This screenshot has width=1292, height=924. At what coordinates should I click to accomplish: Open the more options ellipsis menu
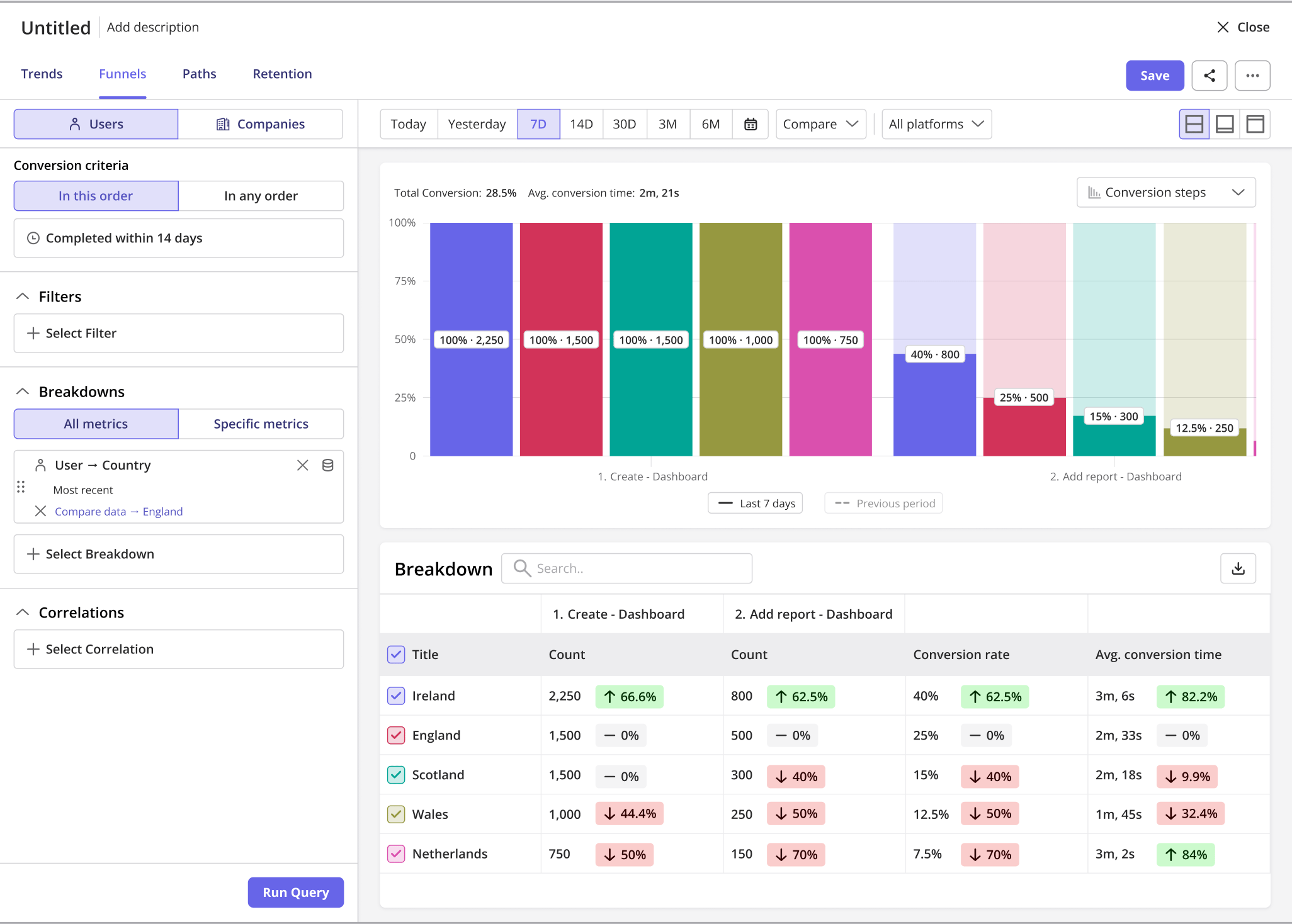[x=1252, y=76]
